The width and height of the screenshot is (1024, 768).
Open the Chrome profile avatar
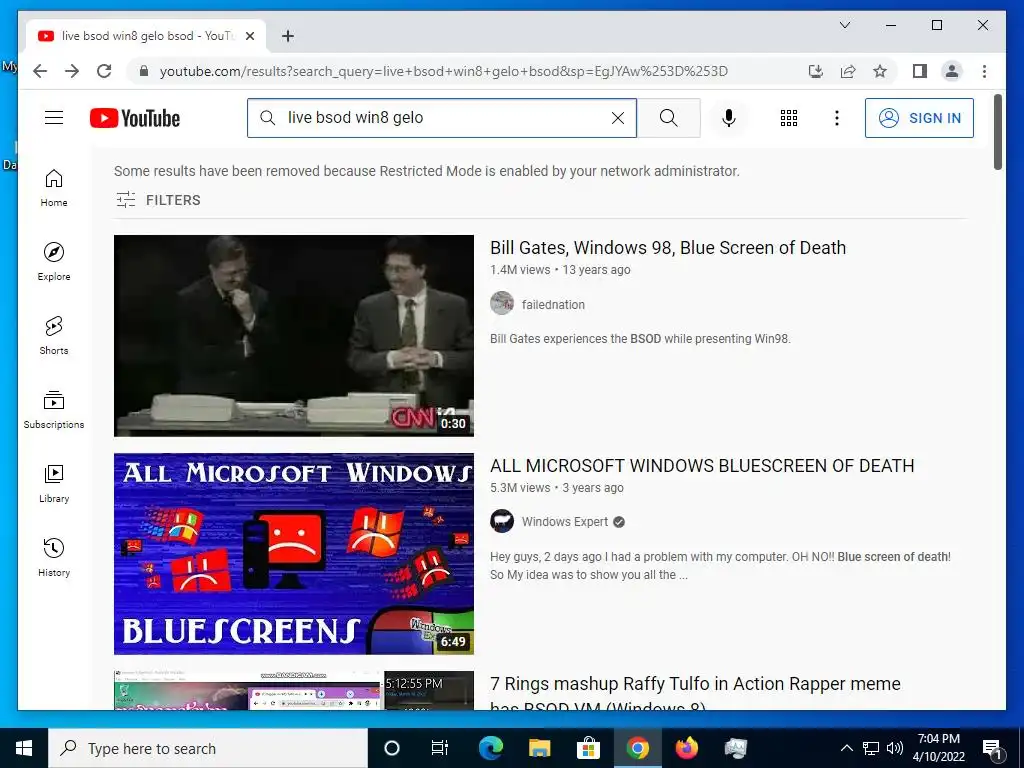click(x=952, y=71)
